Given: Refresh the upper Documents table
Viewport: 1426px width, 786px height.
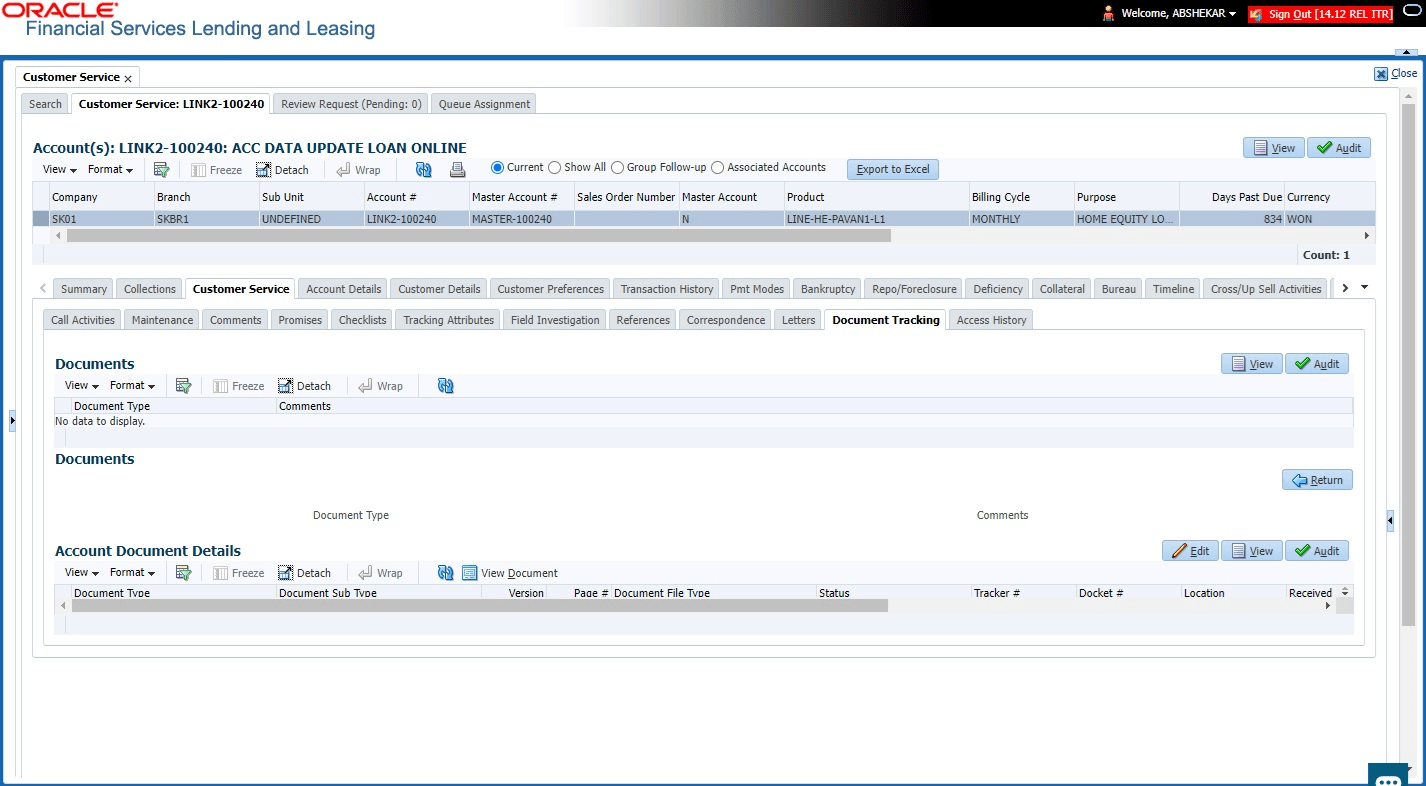Looking at the screenshot, I should [x=446, y=385].
